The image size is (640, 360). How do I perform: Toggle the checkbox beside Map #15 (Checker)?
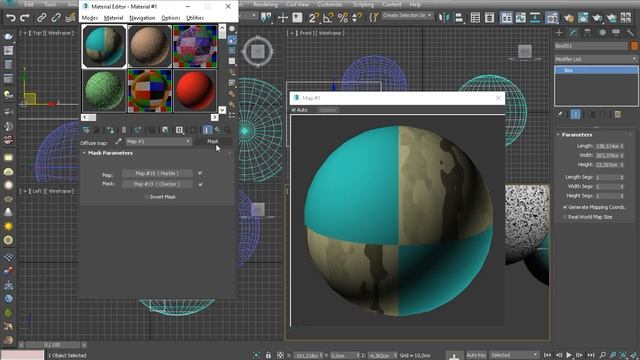200,184
